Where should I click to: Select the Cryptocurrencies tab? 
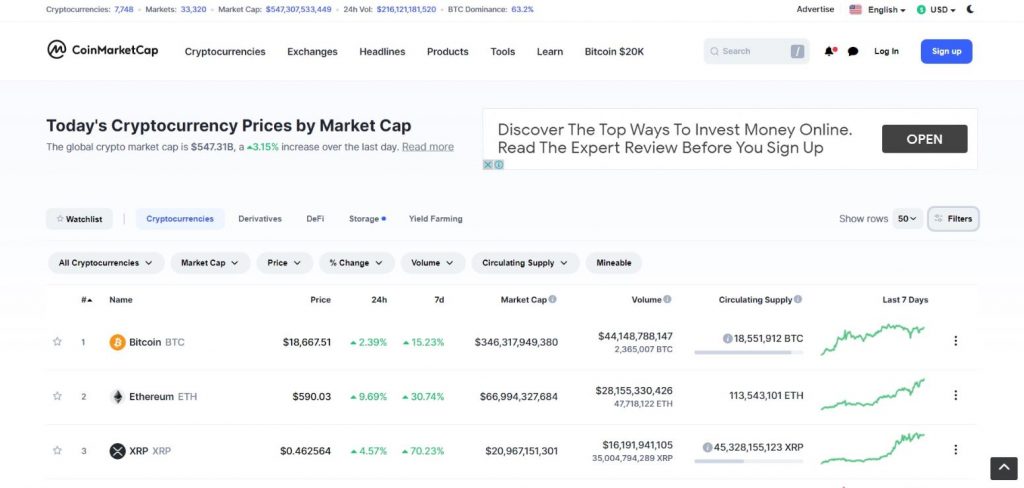(180, 219)
